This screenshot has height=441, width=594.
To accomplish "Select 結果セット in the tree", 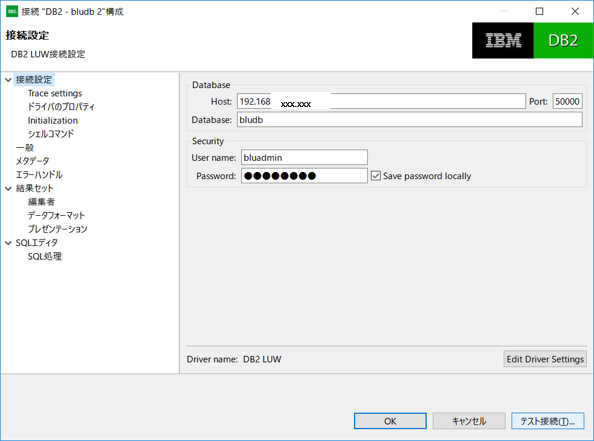I will [x=34, y=188].
